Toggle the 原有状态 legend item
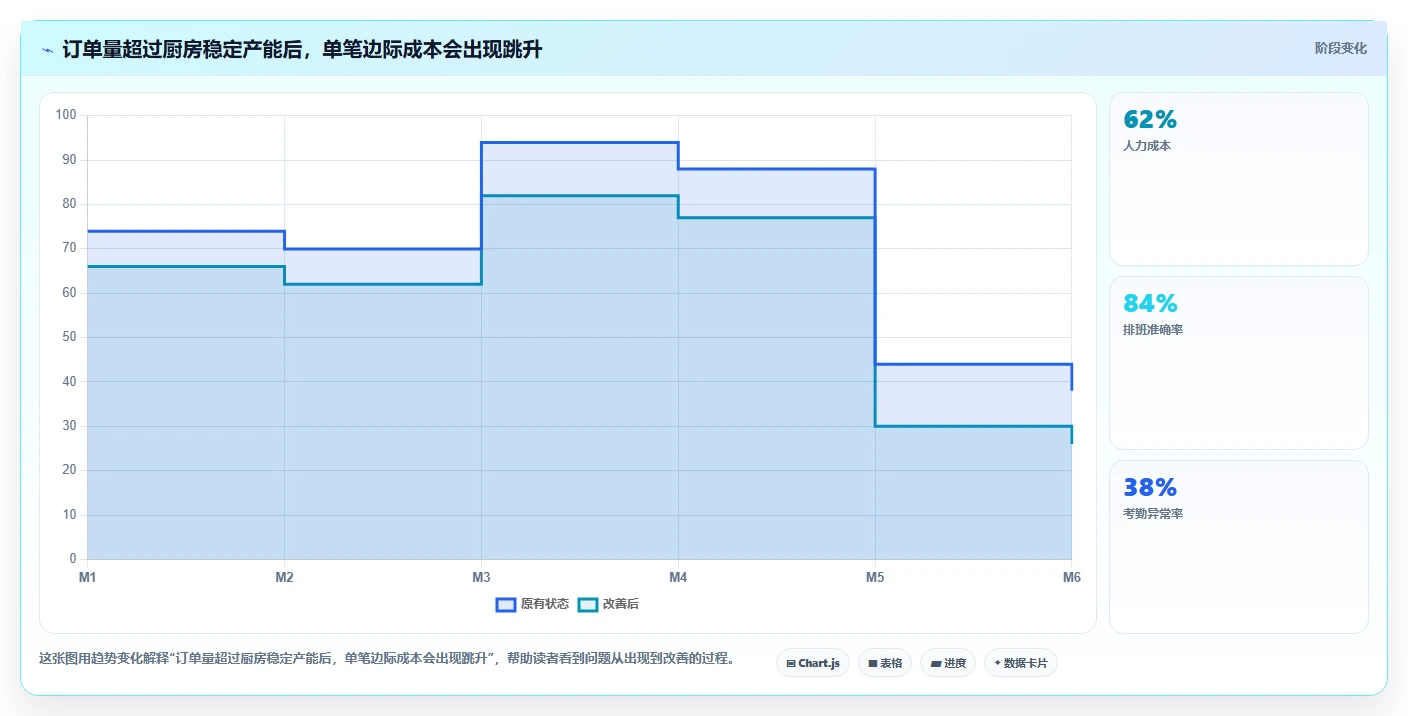The image size is (1408, 716). coord(533,604)
